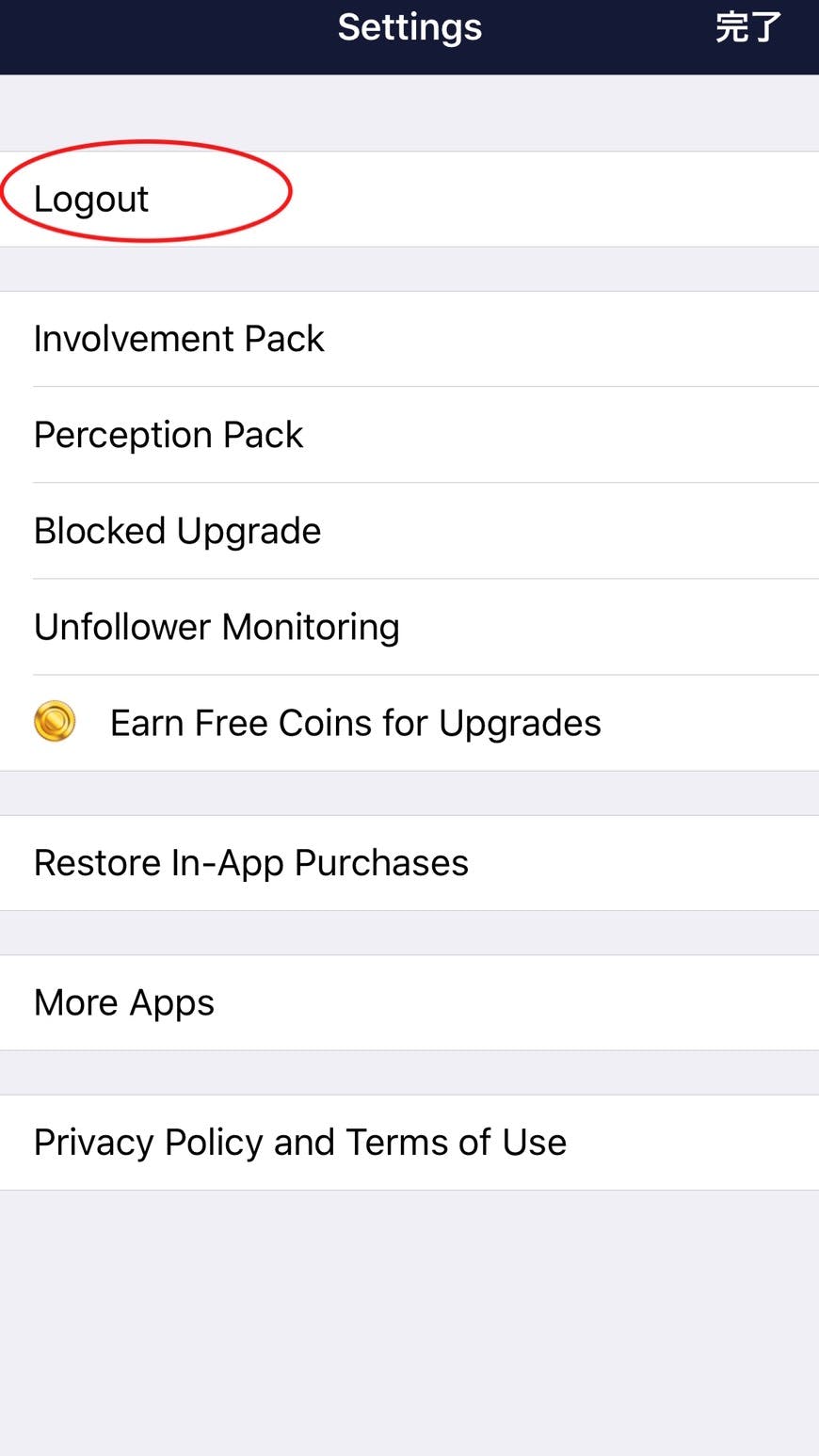Viewport: 819px width, 1456px height.
Task: Tap the gray gap between Logout and Involvement Pack
Action: point(409,269)
